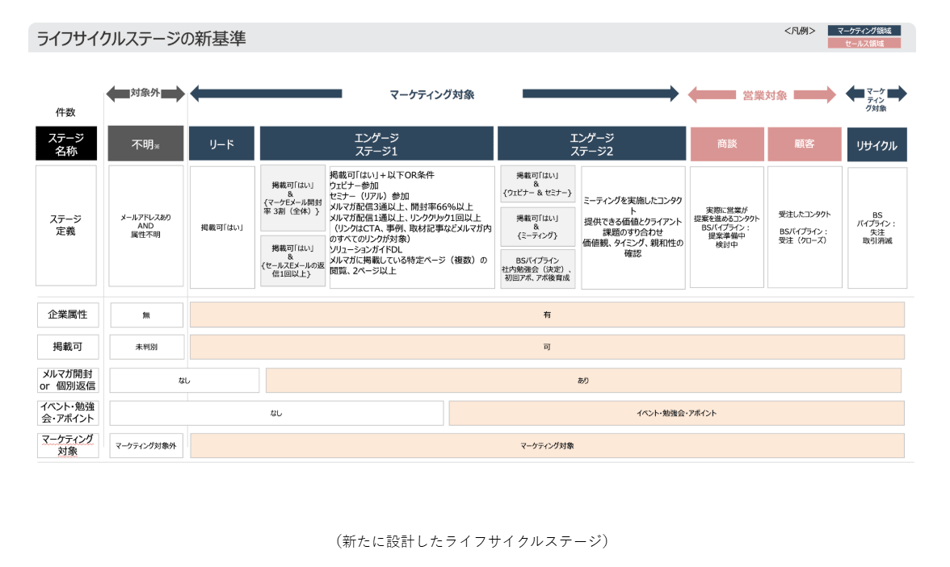Screen dimensions: 950x567
Task: Select the gray 不明 stage header
Action: click(145, 144)
